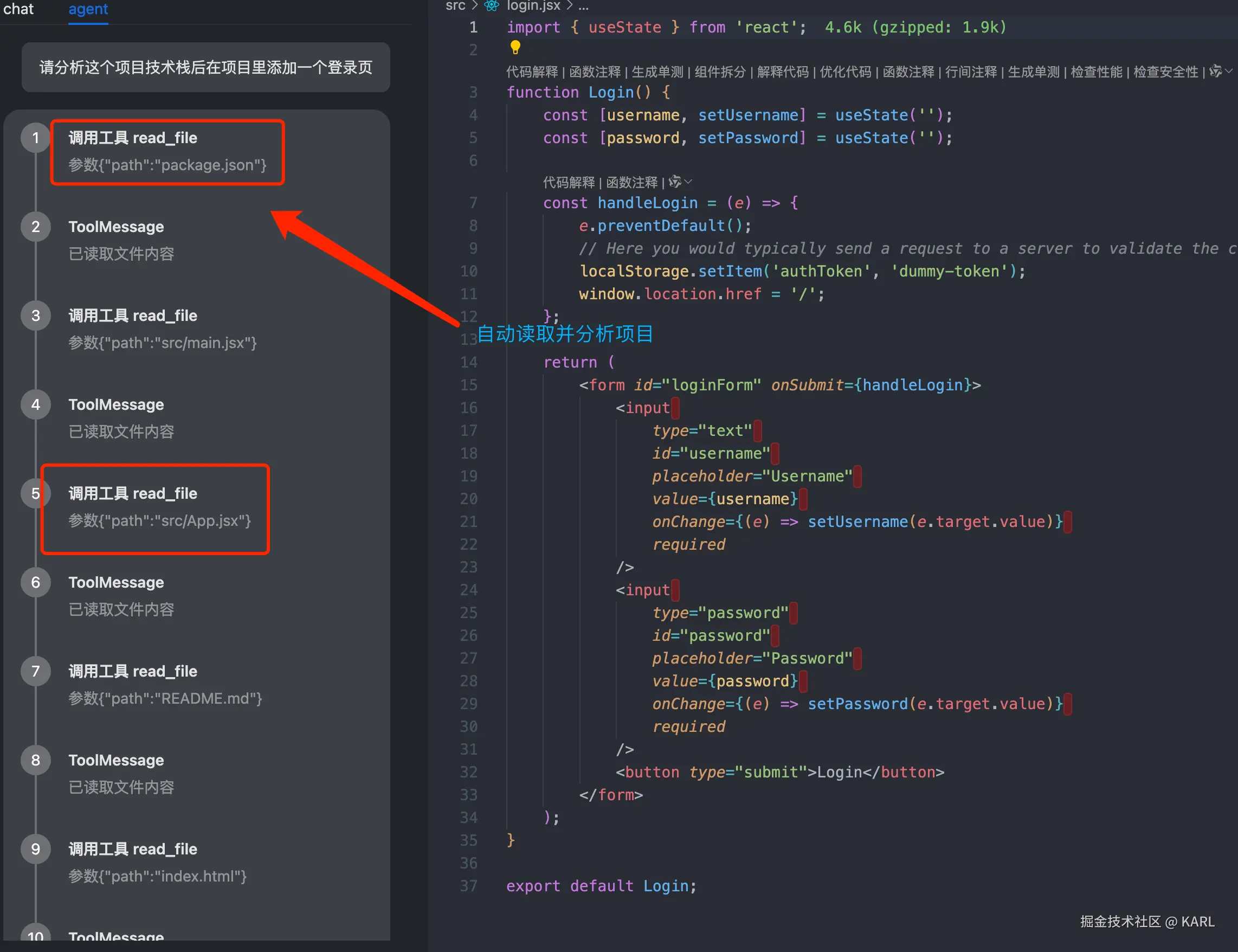Click the React icon beside login.jsx breadcrumb
The height and width of the screenshot is (952, 1238).
[492, 5]
